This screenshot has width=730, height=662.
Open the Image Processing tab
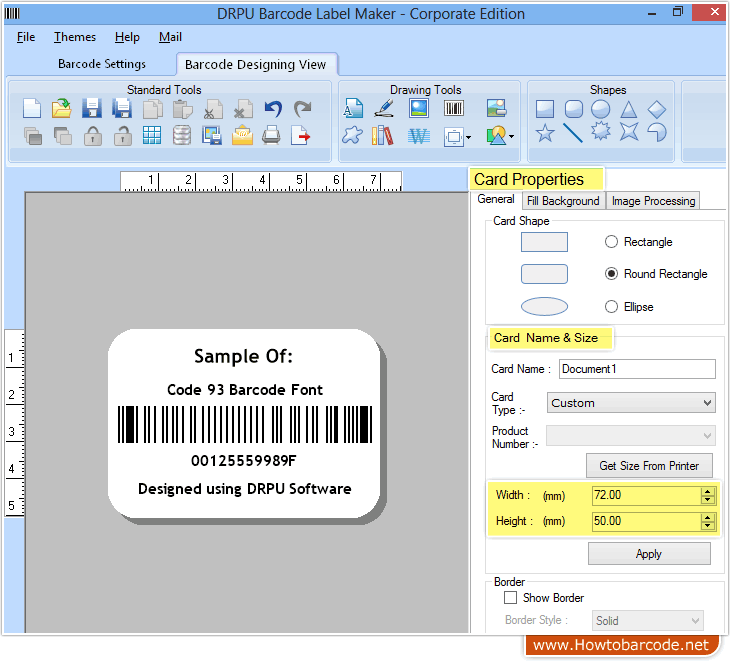(653, 201)
